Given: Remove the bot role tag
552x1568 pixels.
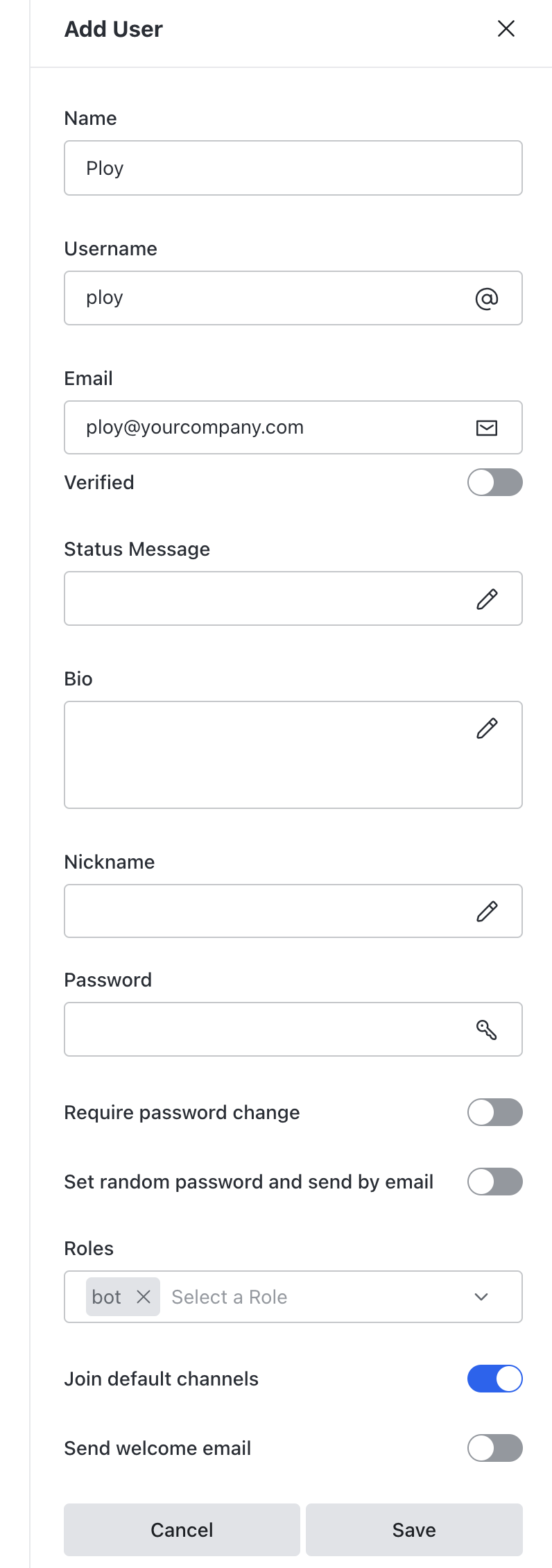Looking at the screenshot, I should (x=144, y=1297).
